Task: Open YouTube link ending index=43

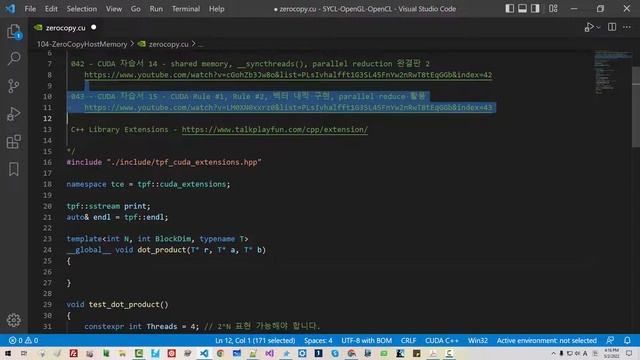Action: pos(288,108)
